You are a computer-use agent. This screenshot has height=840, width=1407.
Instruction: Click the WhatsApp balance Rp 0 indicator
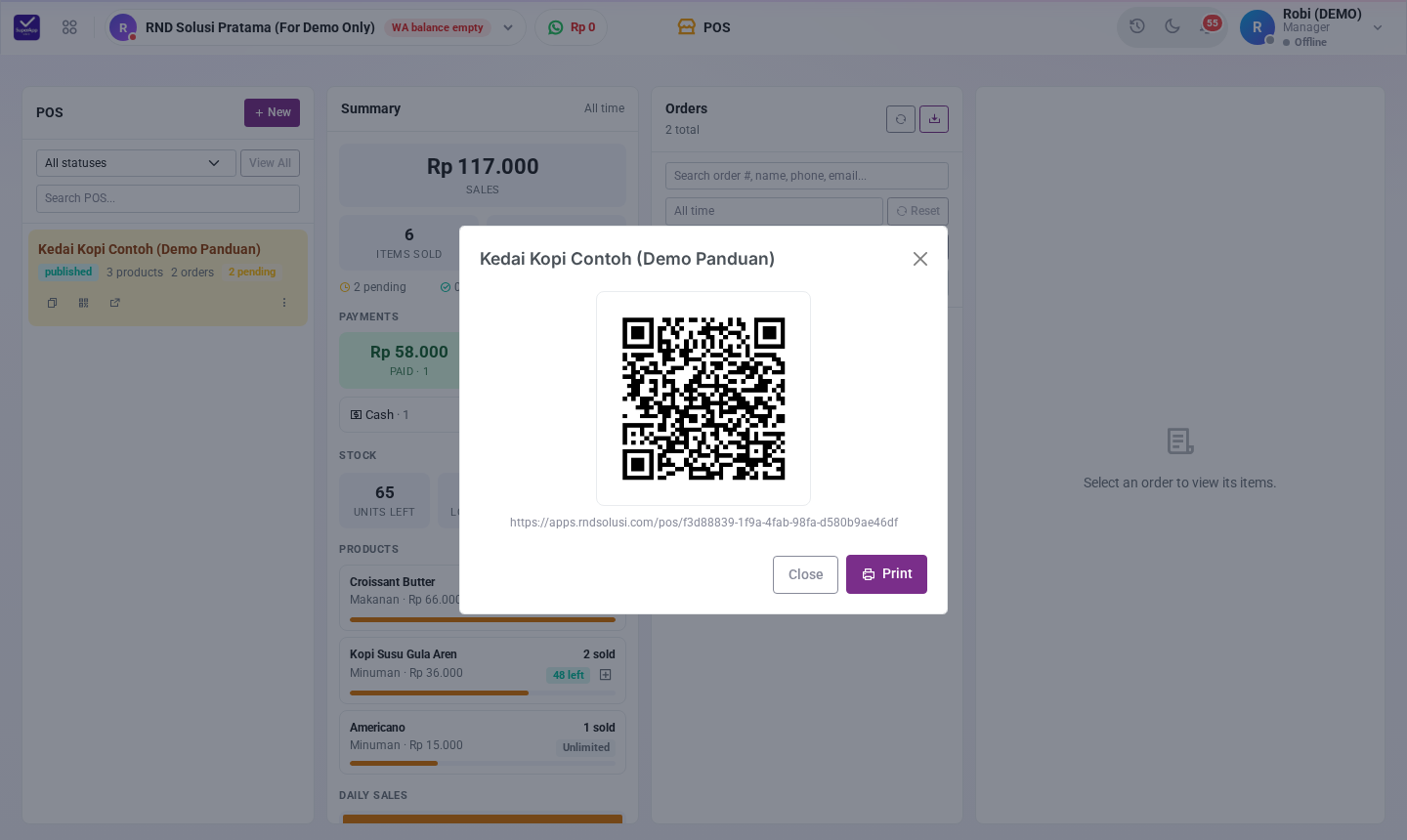(572, 27)
